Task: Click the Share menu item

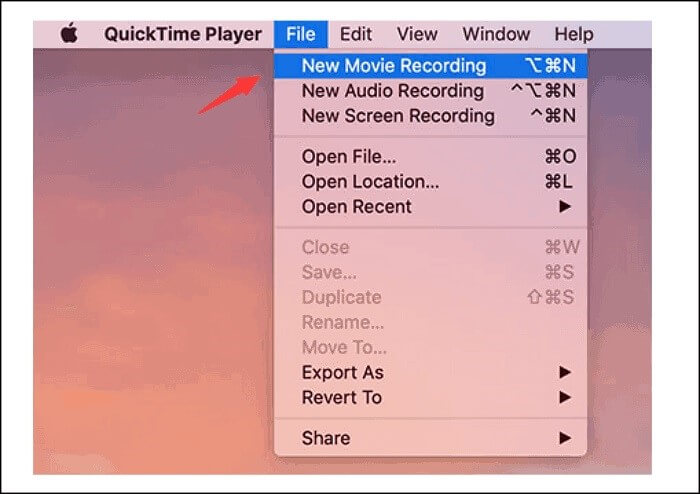Action: pyautogui.click(x=430, y=438)
